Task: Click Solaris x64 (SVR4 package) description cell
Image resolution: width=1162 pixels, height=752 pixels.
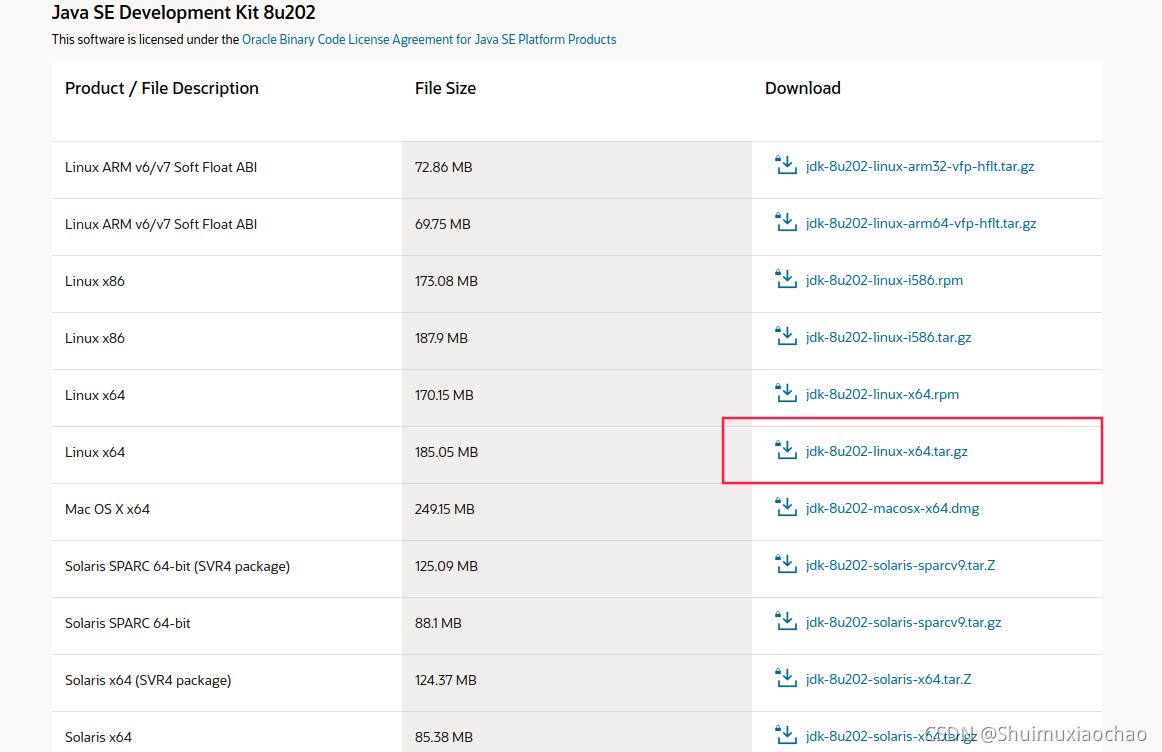Action: (x=227, y=683)
